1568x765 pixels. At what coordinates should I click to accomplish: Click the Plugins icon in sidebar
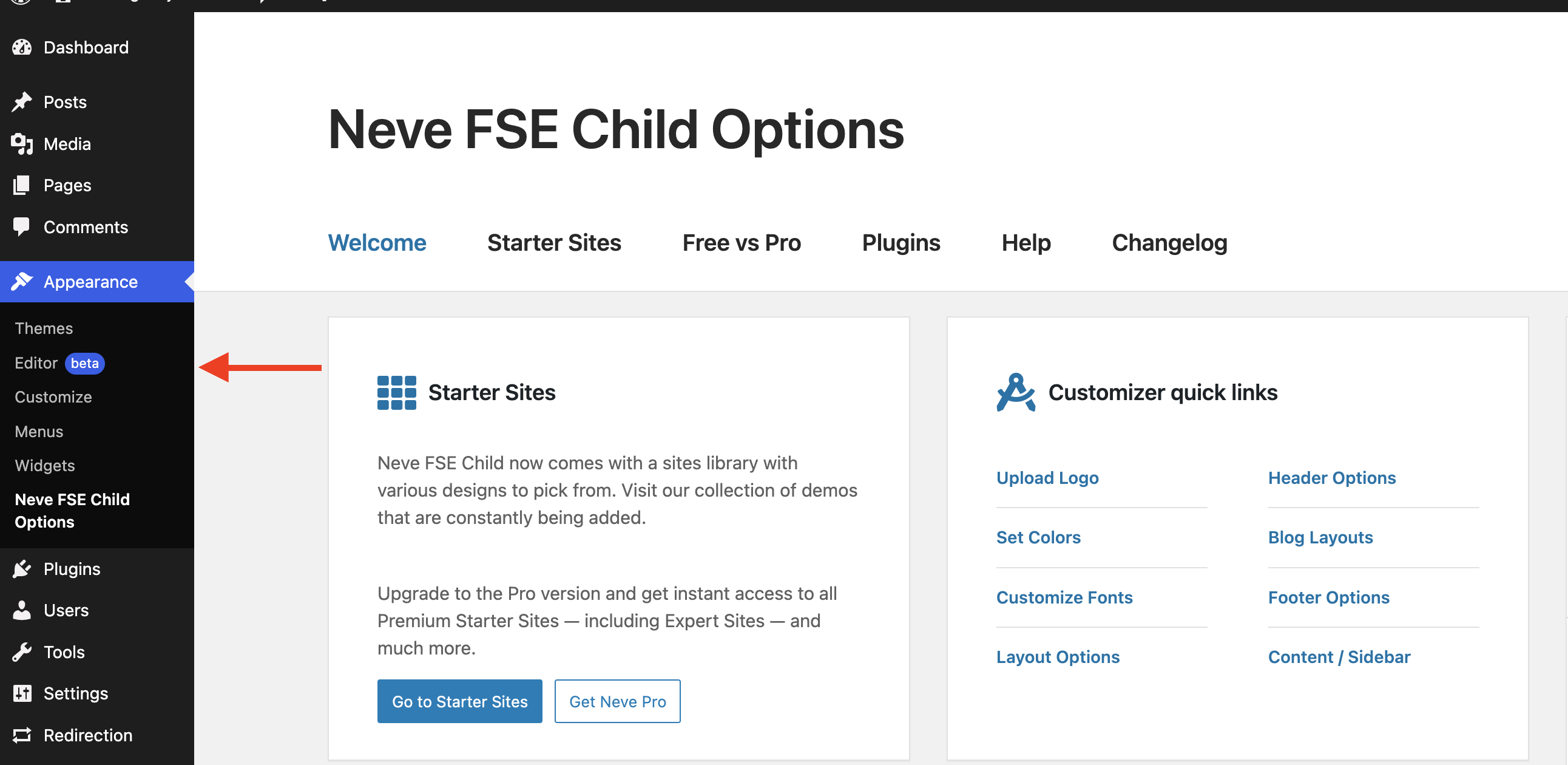tap(22, 568)
